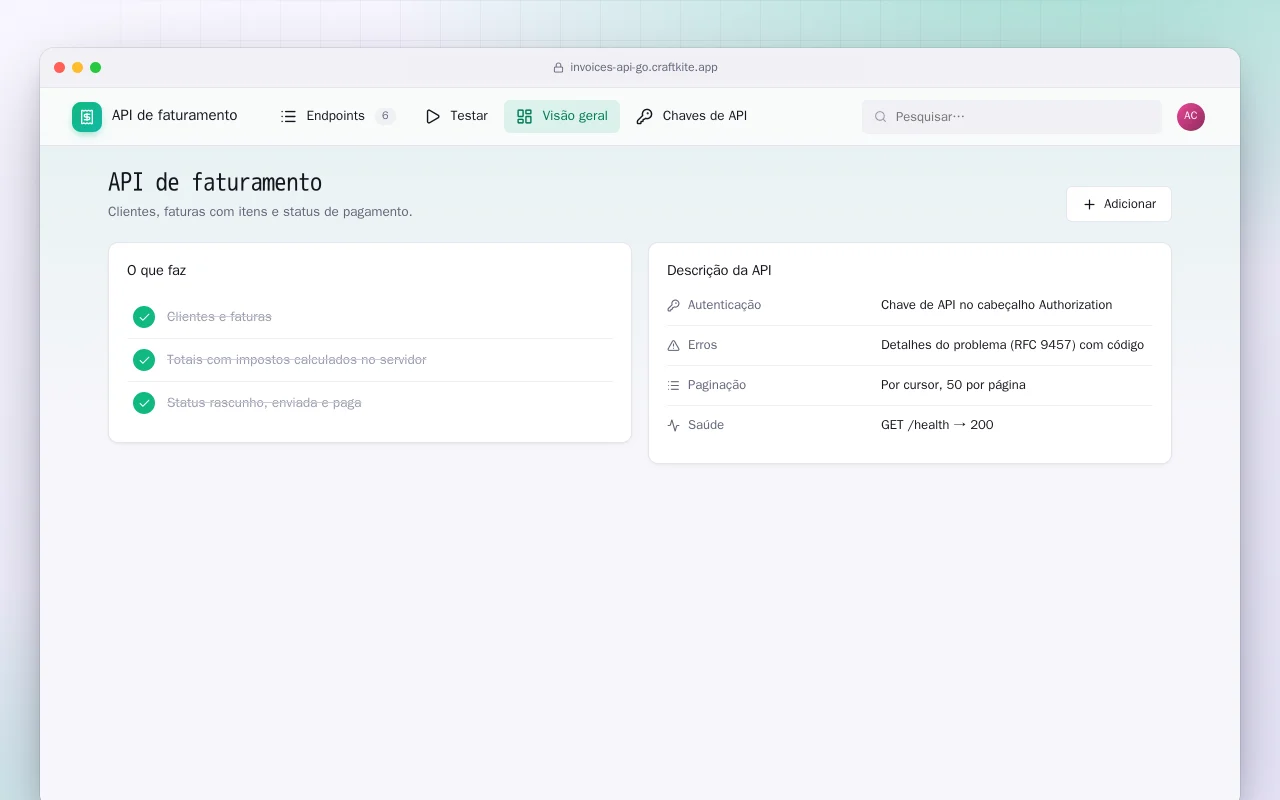
Task: Click the Por cursor, 50 por página value
Action: click(x=953, y=385)
